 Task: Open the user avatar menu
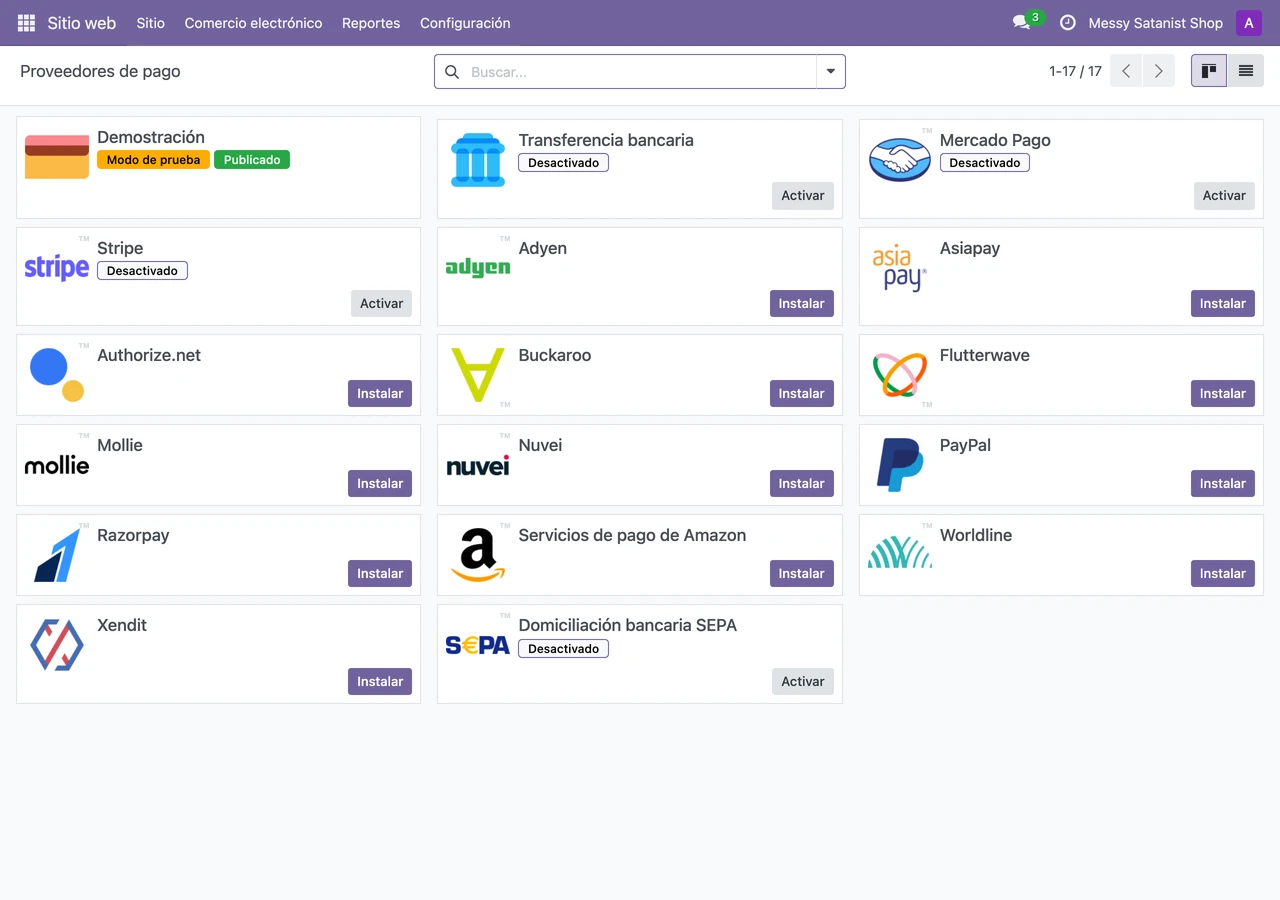pos(1249,23)
